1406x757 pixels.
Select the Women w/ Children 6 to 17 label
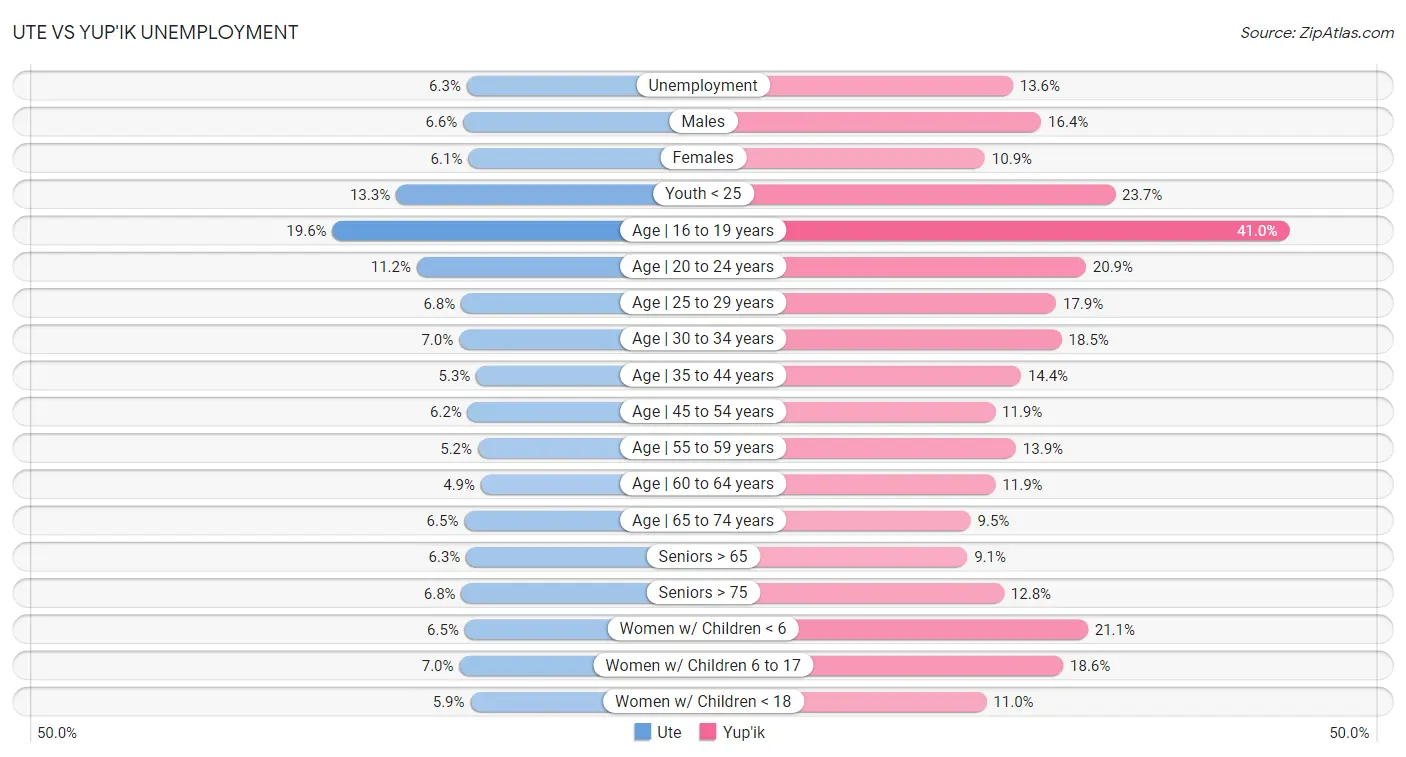point(703,666)
